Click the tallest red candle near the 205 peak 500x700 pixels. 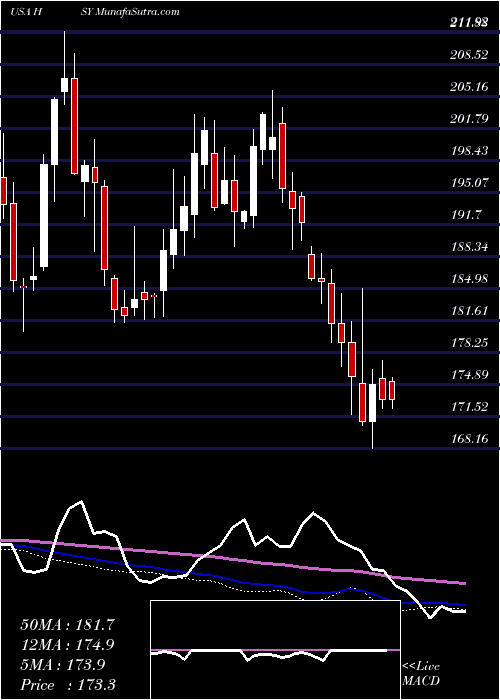coord(74,126)
